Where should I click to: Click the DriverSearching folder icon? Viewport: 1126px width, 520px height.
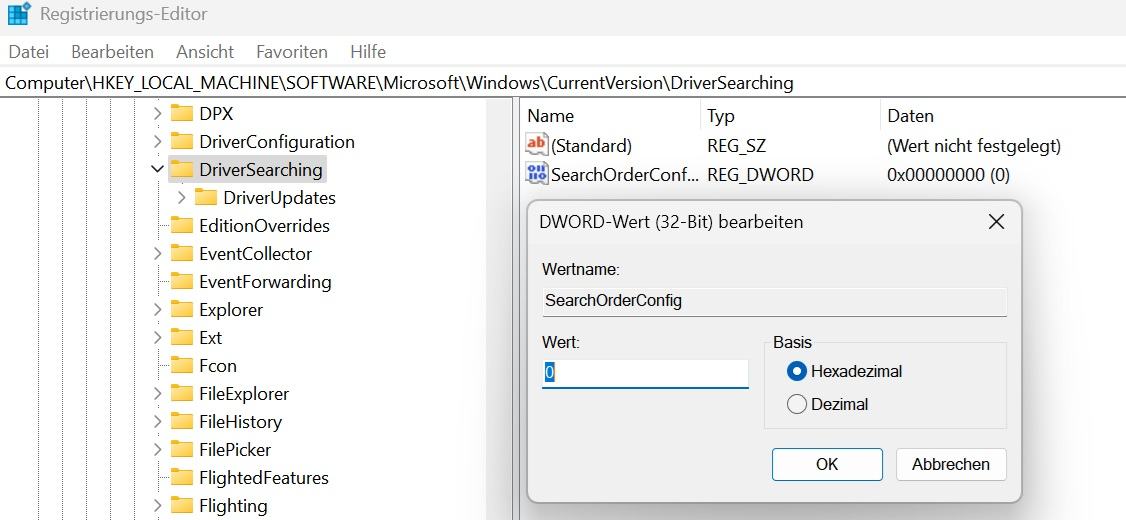coord(181,169)
